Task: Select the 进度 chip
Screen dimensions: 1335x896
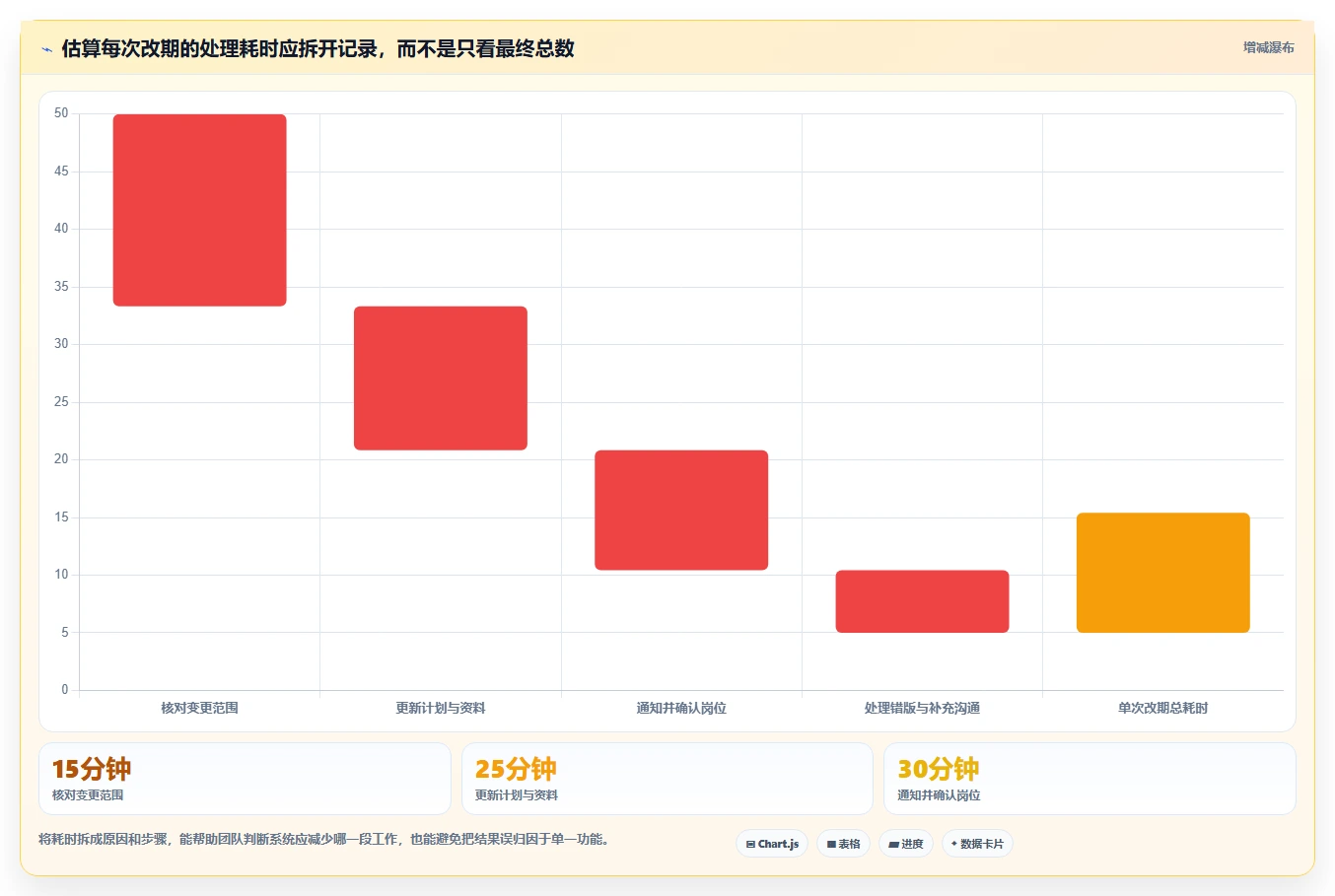Action: [906, 844]
